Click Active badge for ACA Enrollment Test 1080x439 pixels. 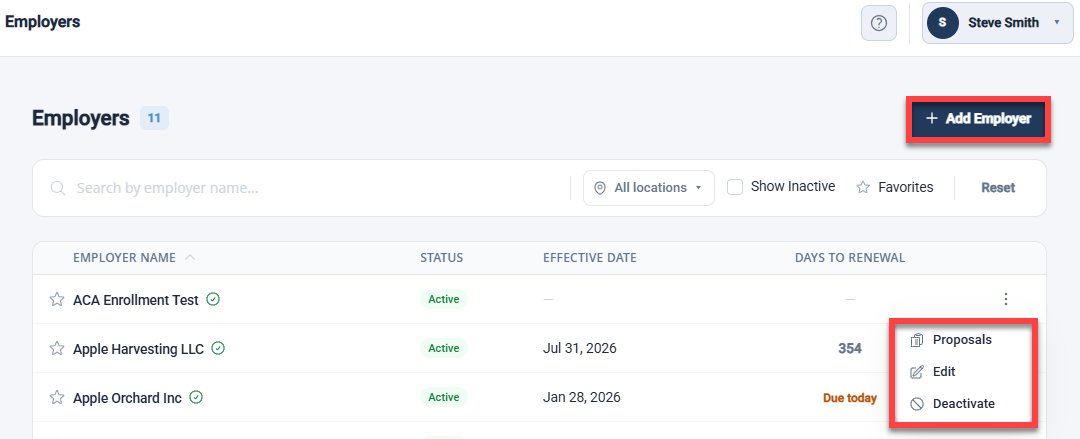444,299
